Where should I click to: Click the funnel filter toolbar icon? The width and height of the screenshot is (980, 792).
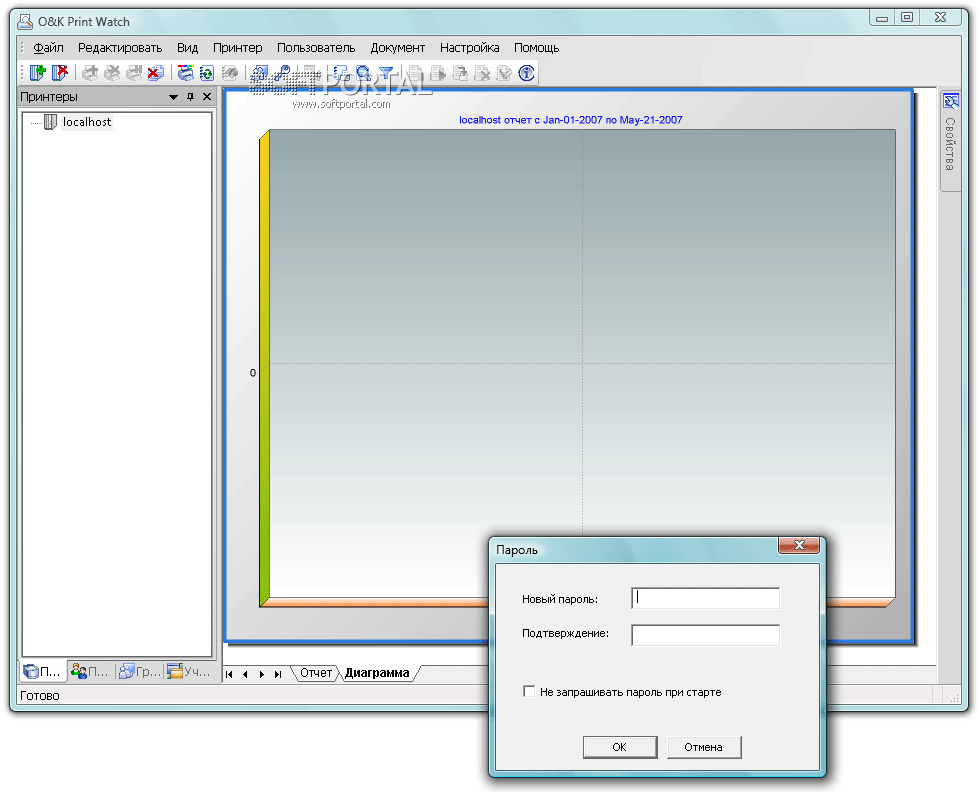pos(386,73)
